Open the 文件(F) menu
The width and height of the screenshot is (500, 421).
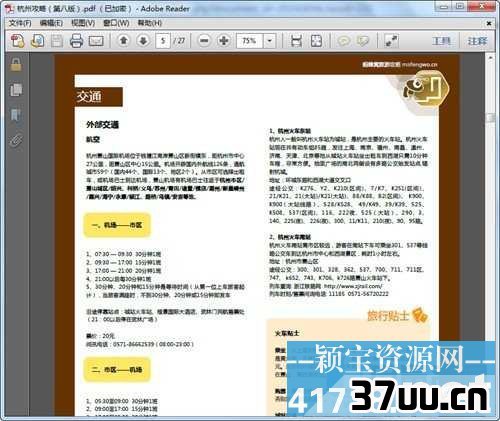[20, 23]
